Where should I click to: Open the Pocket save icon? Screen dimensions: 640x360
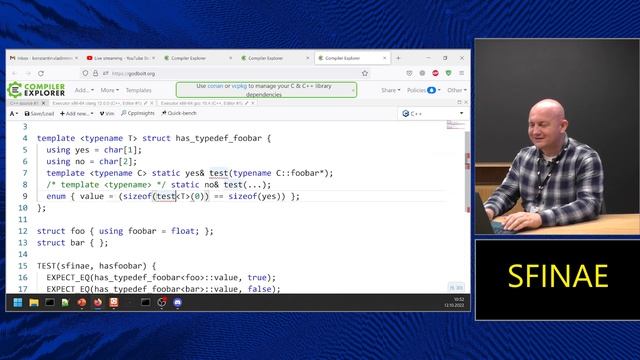coord(409,73)
